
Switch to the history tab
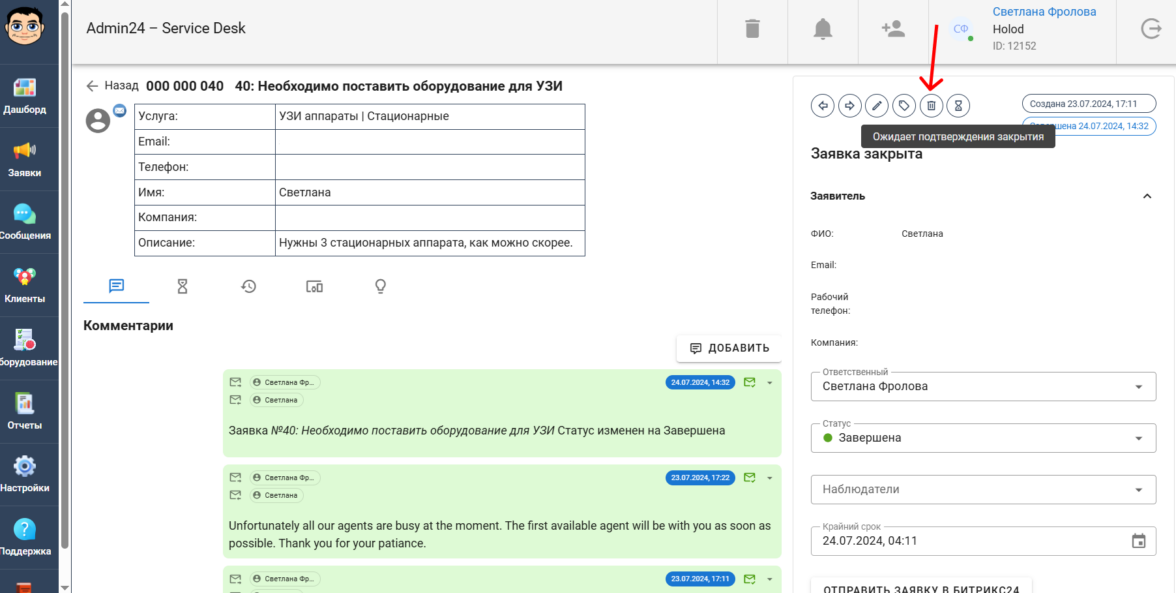[248, 287]
